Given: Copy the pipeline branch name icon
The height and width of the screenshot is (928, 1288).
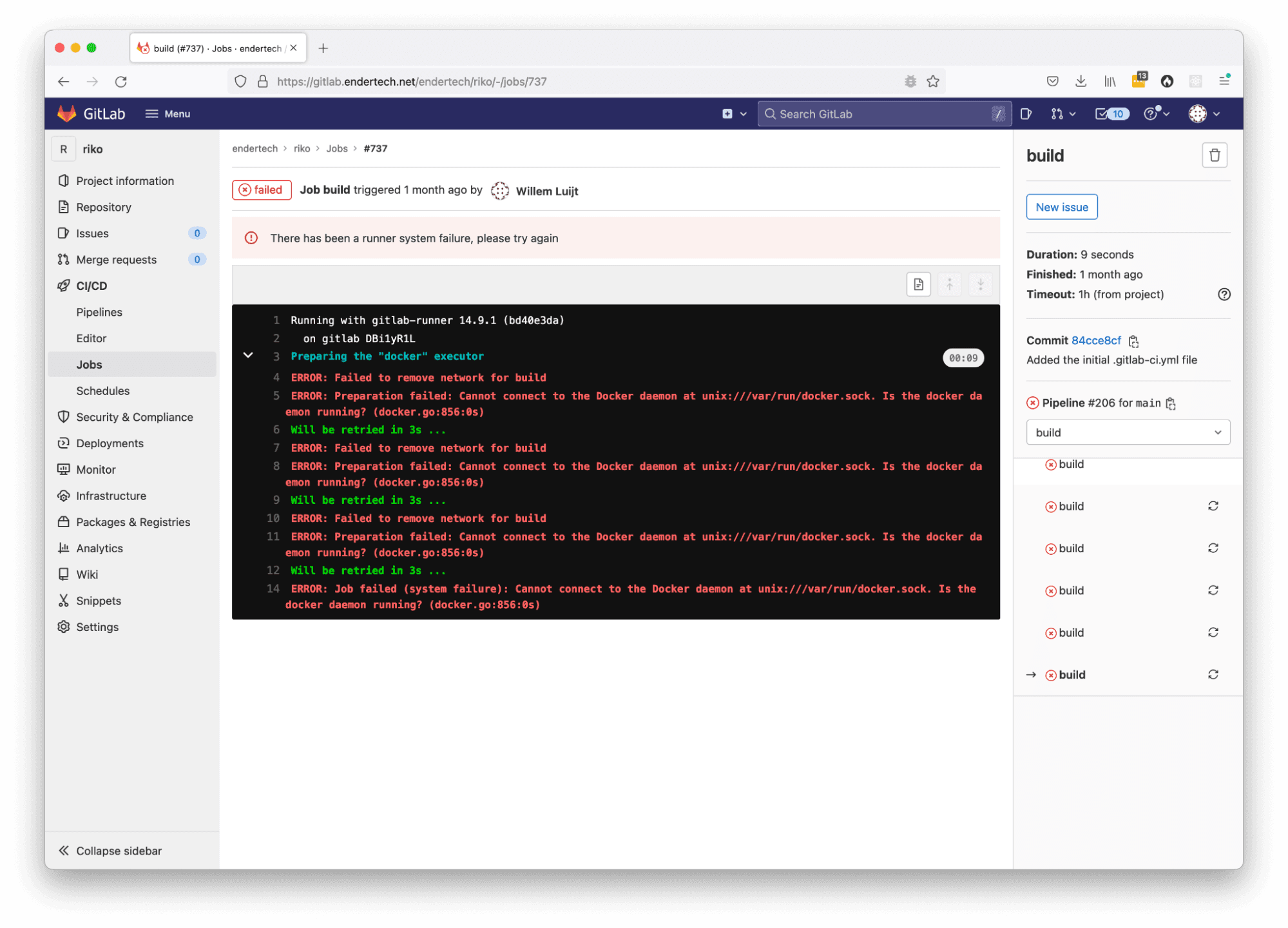Looking at the screenshot, I should 1171,403.
